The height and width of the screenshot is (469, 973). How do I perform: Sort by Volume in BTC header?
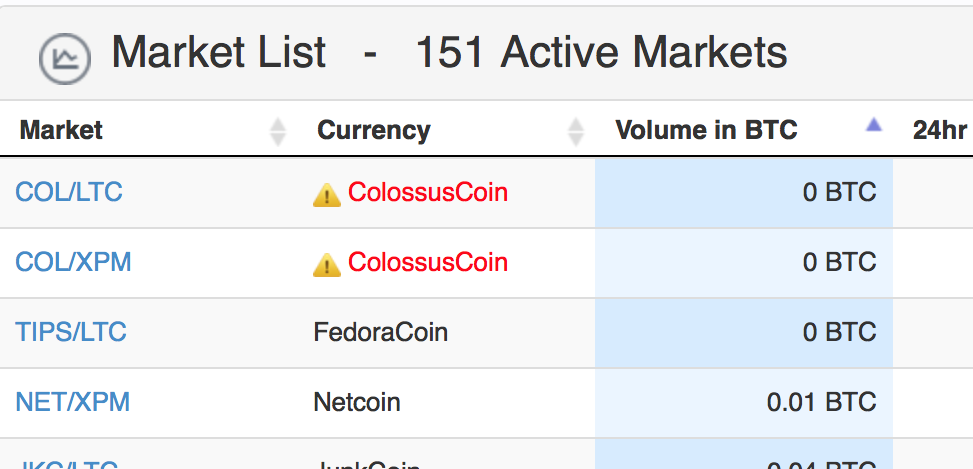point(706,130)
